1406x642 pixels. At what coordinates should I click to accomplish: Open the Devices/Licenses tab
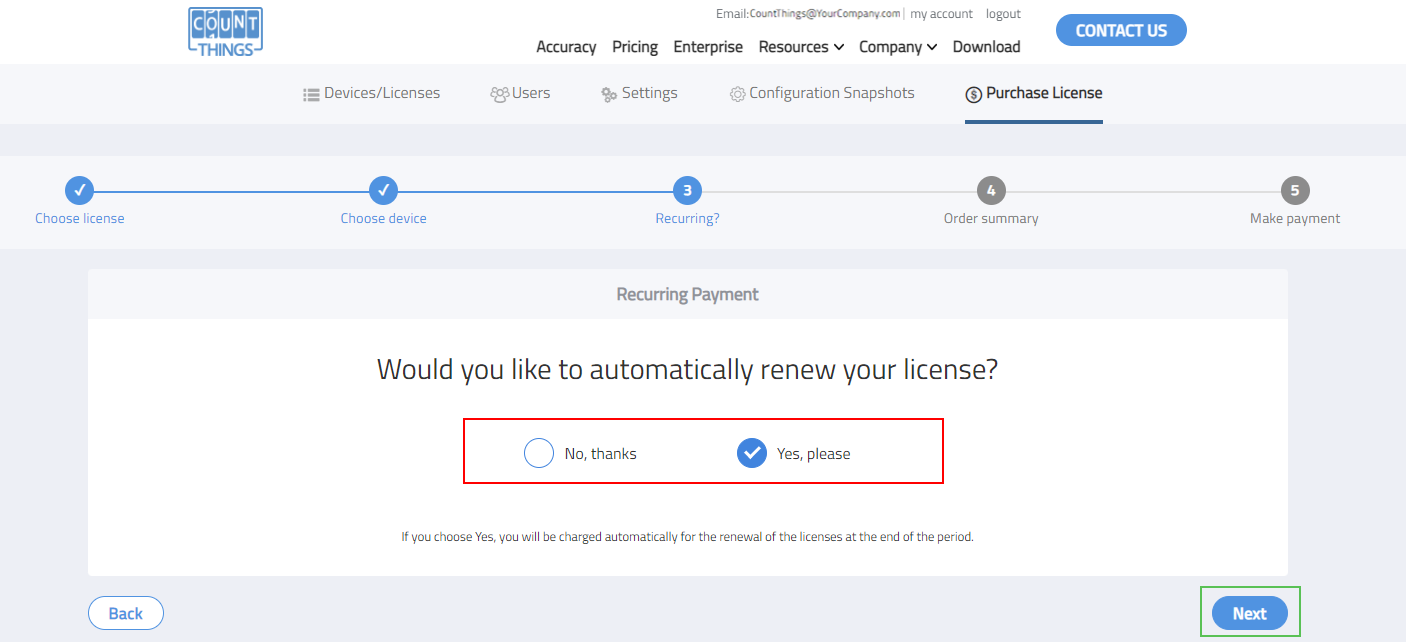pyautogui.click(x=371, y=93)
